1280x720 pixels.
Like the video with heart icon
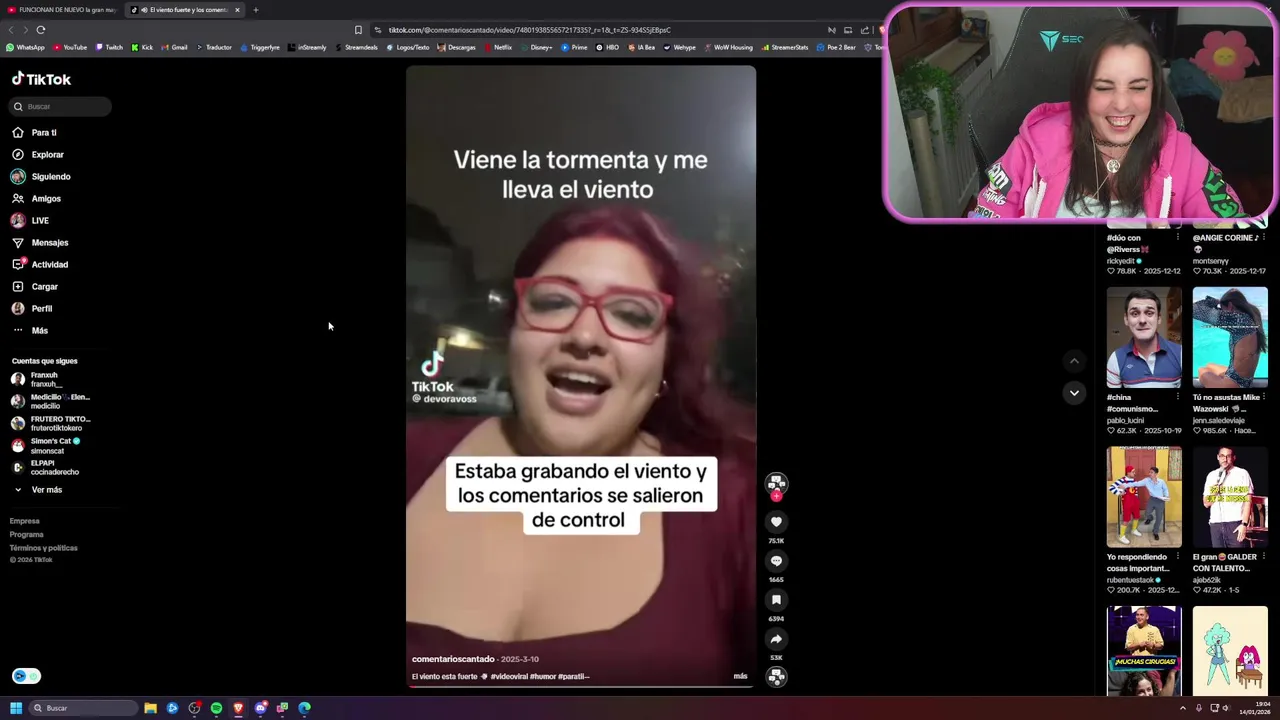(776, 521)
